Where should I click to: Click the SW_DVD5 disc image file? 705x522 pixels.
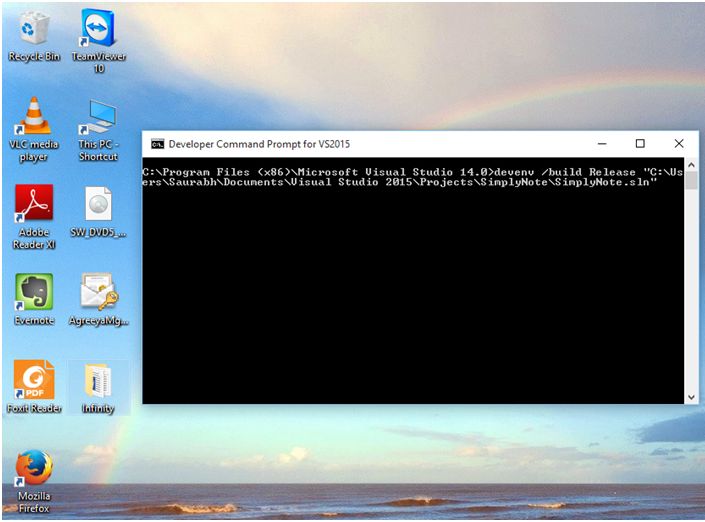pyautogui.click(x=98, y=211)
